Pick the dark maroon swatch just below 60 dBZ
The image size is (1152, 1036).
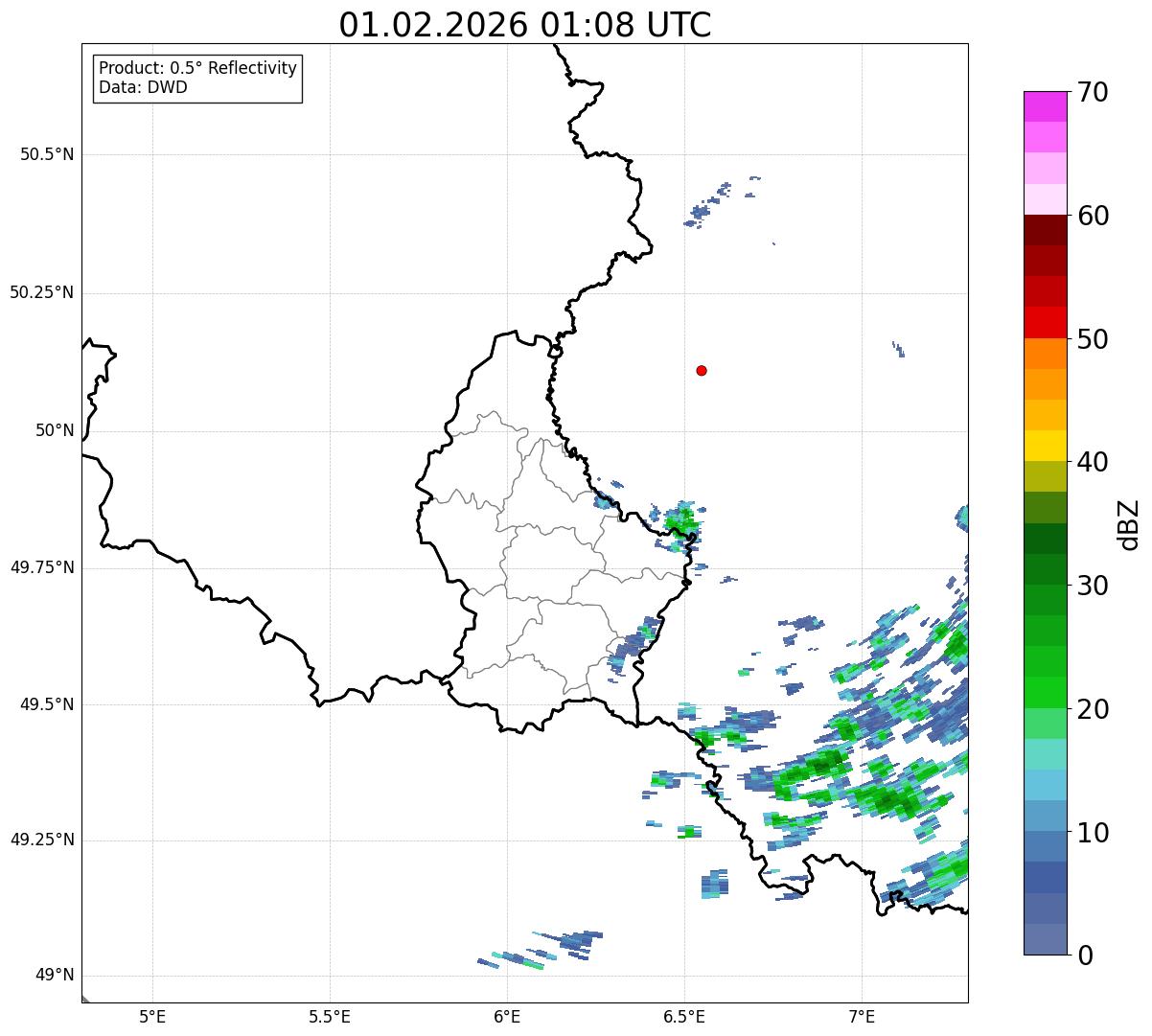1045,230
